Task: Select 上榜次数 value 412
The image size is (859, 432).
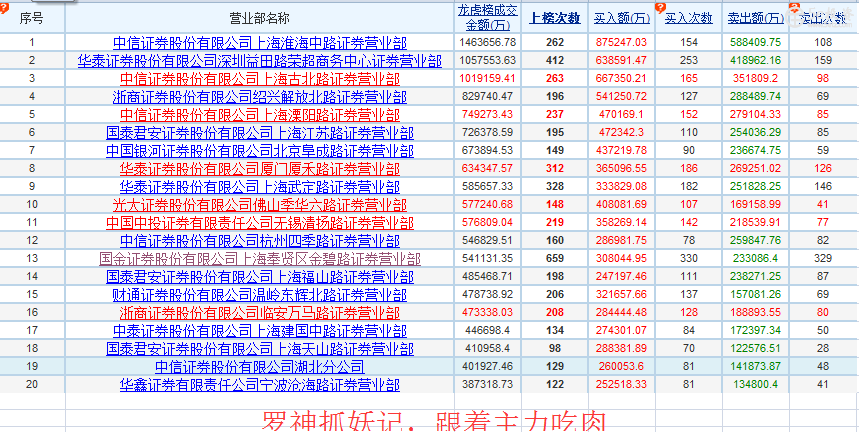Action: tap(555, 60)
